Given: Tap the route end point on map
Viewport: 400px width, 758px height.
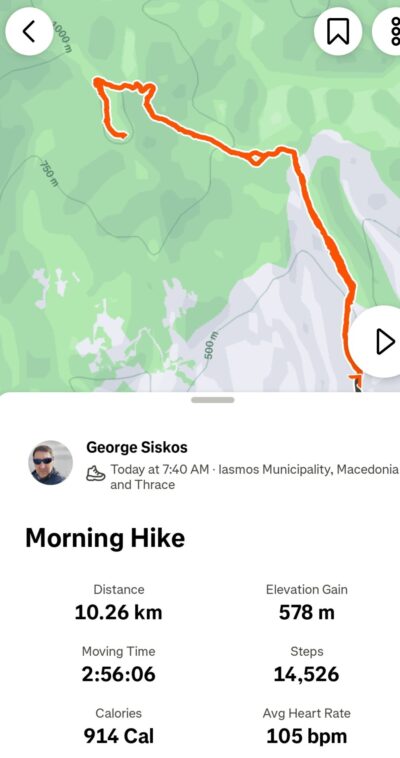Looking at the screenshot, I should pyautogui.click(x=122, y=136).
